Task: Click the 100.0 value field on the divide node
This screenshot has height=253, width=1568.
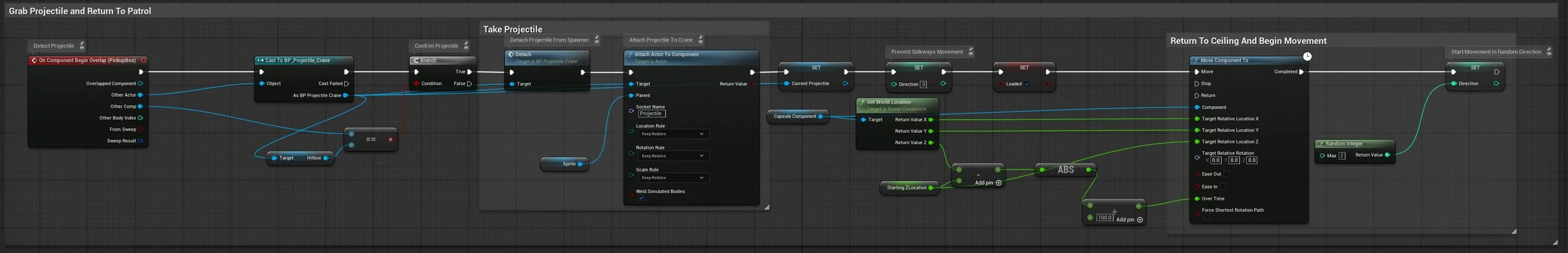Action: coord(1105,218)
